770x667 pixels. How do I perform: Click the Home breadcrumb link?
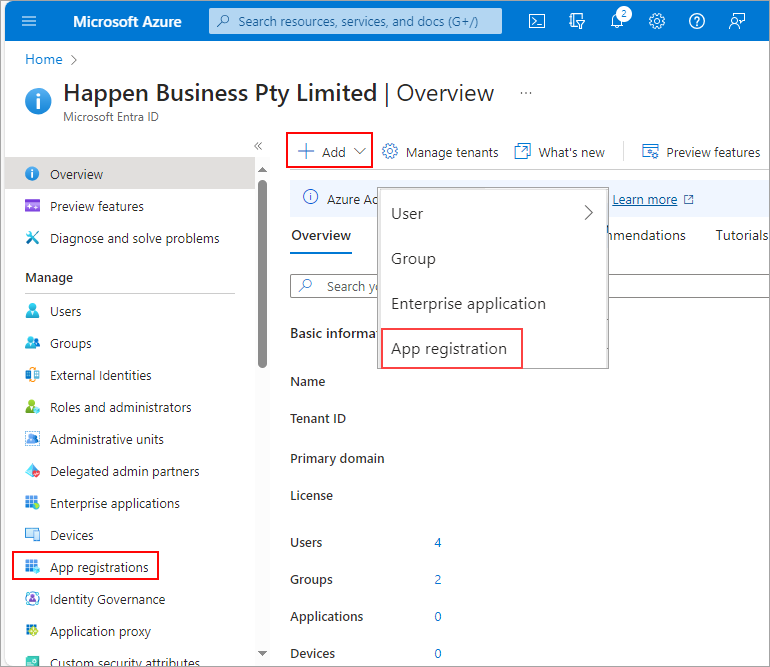tap(43, 59)
